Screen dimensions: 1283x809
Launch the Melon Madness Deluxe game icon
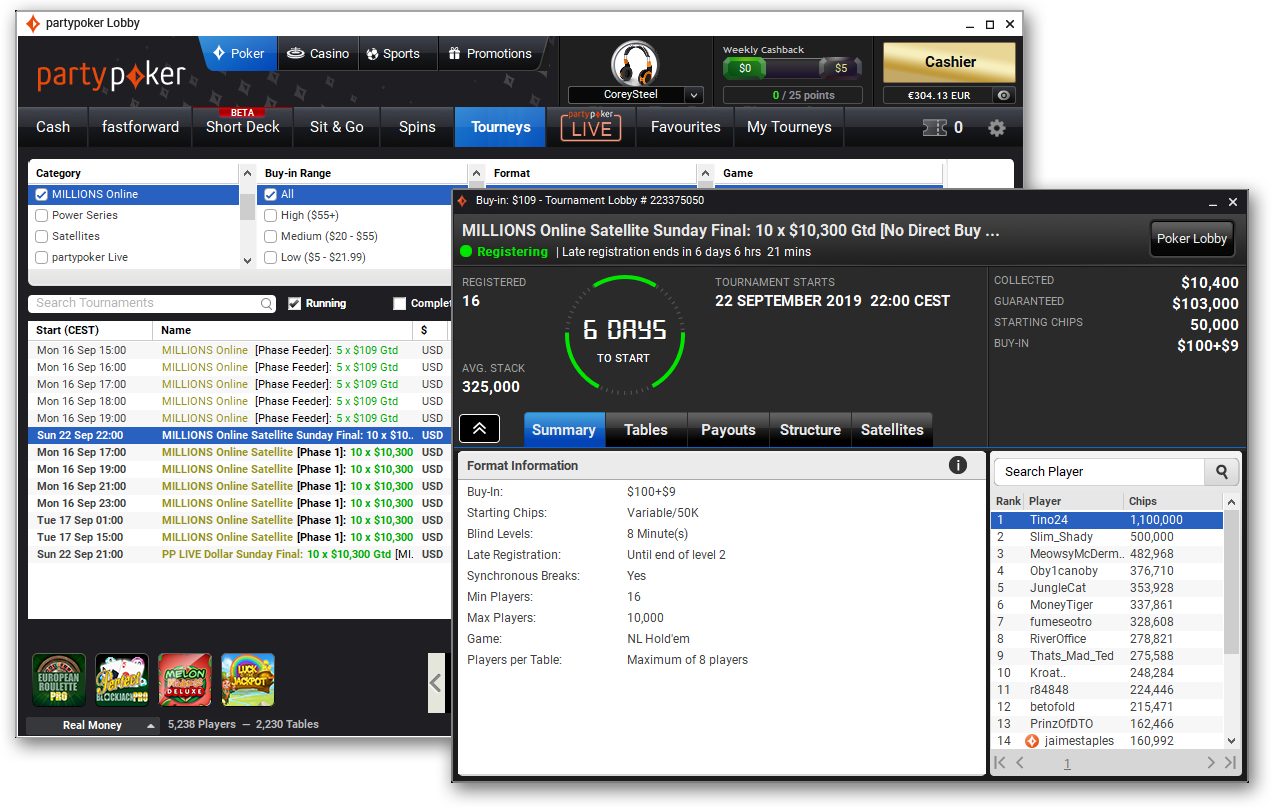(185, 680)
